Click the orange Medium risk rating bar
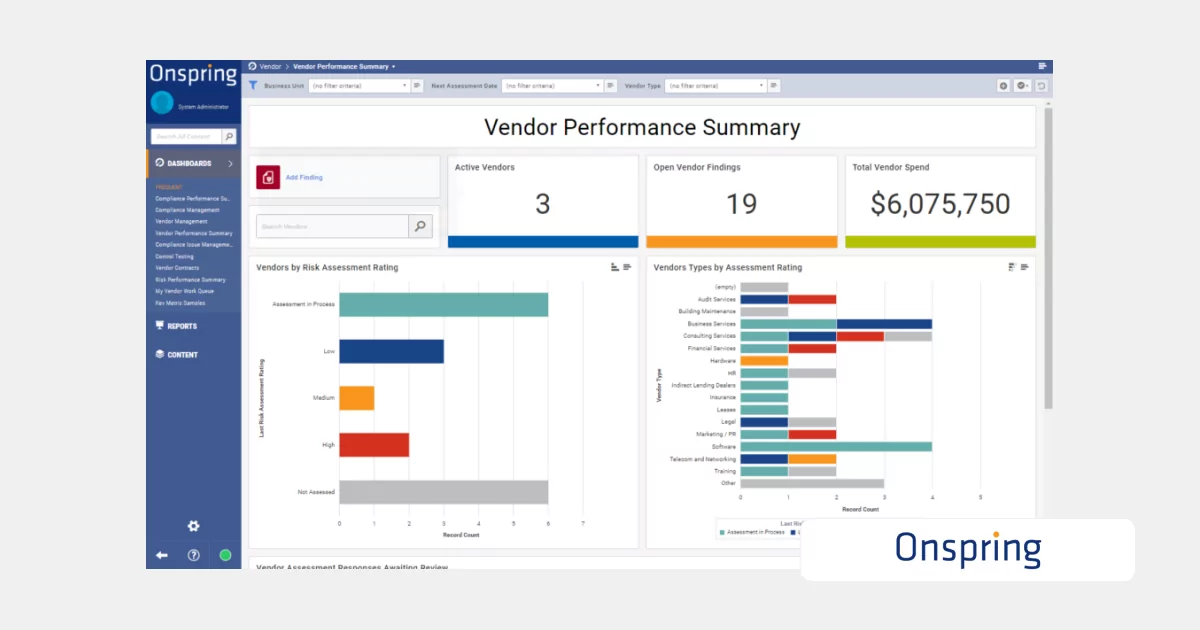The height and width of the screenshot is (630, 1200). tap(356, 398)
